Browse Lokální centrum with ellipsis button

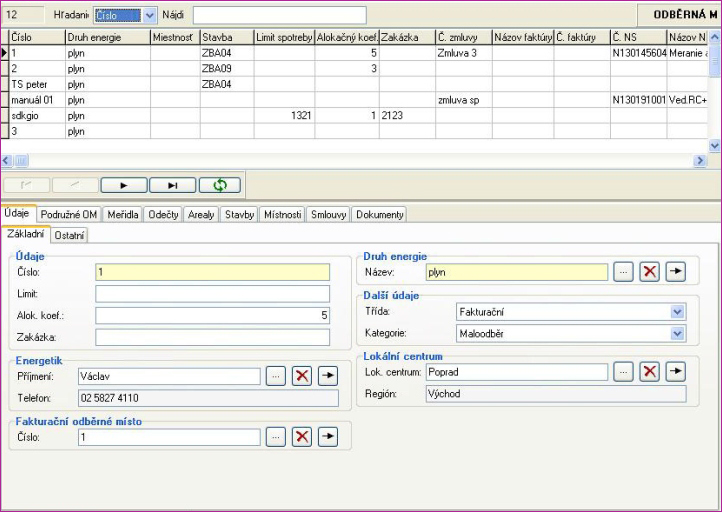click(622, 372)
